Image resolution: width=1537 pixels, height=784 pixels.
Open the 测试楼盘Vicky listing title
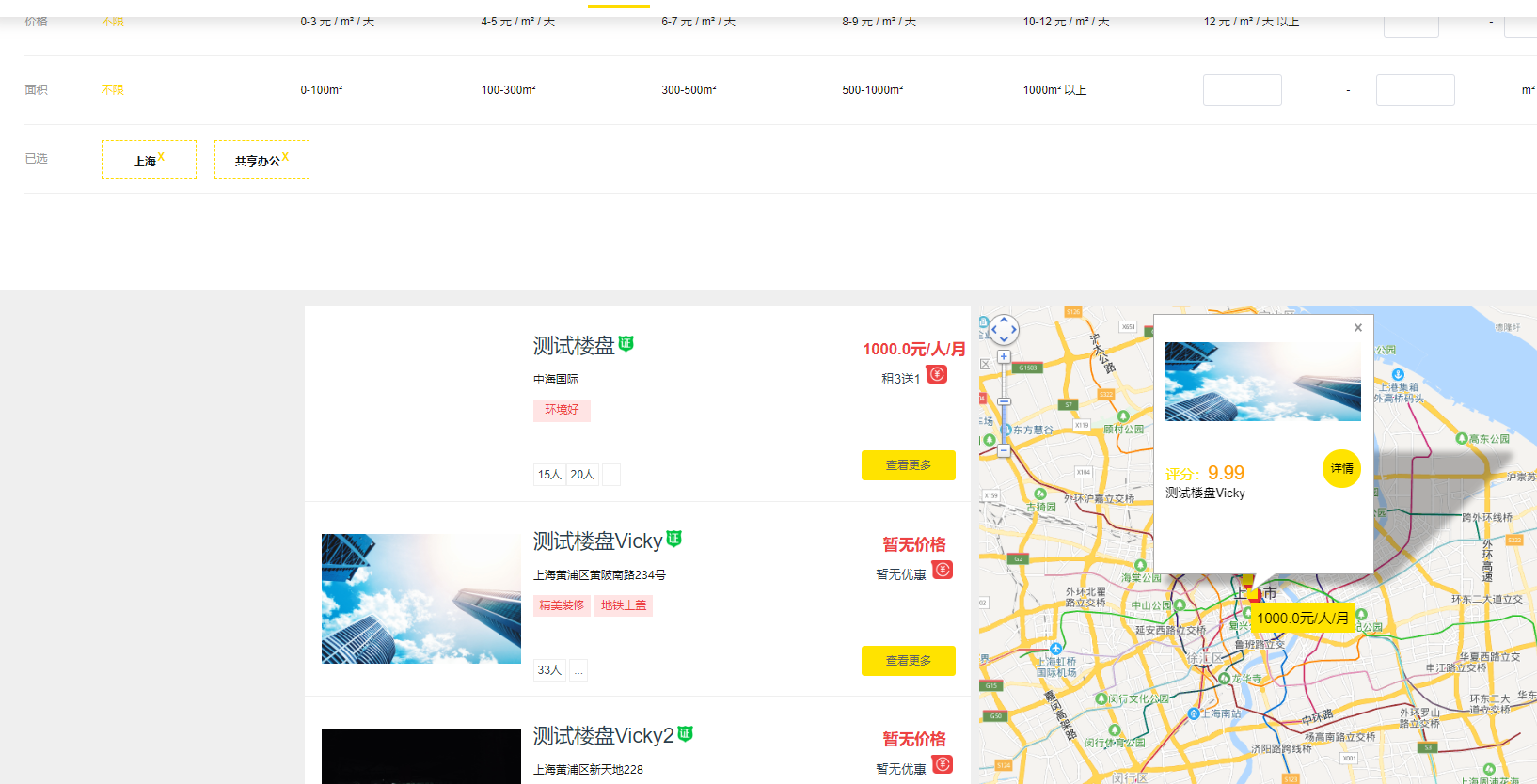tap(598, 541)
